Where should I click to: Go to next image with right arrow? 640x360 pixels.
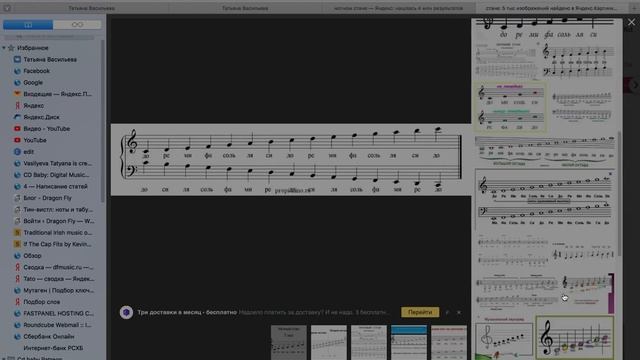635,85
